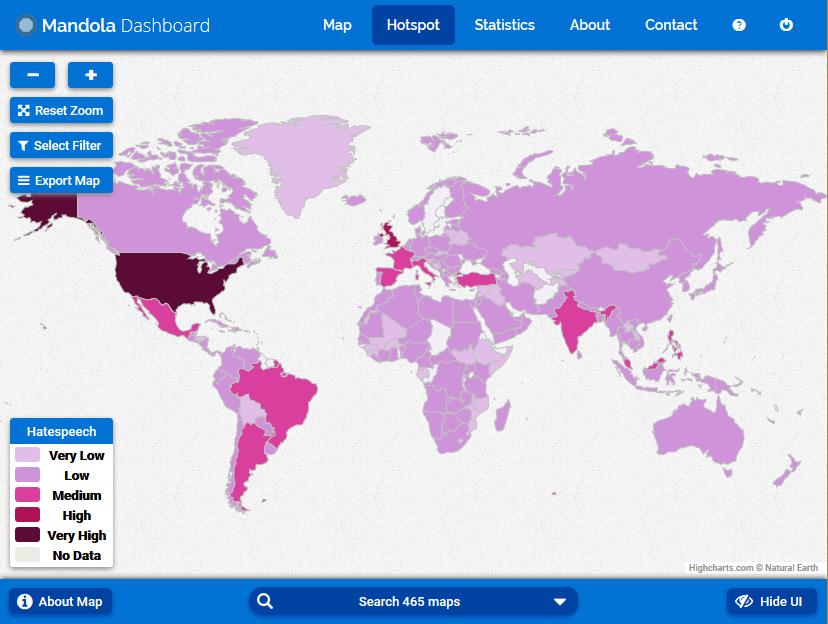Screen dimensions: 828x624
Task: Select the United Kingdom on map
Action: [392, 237]
